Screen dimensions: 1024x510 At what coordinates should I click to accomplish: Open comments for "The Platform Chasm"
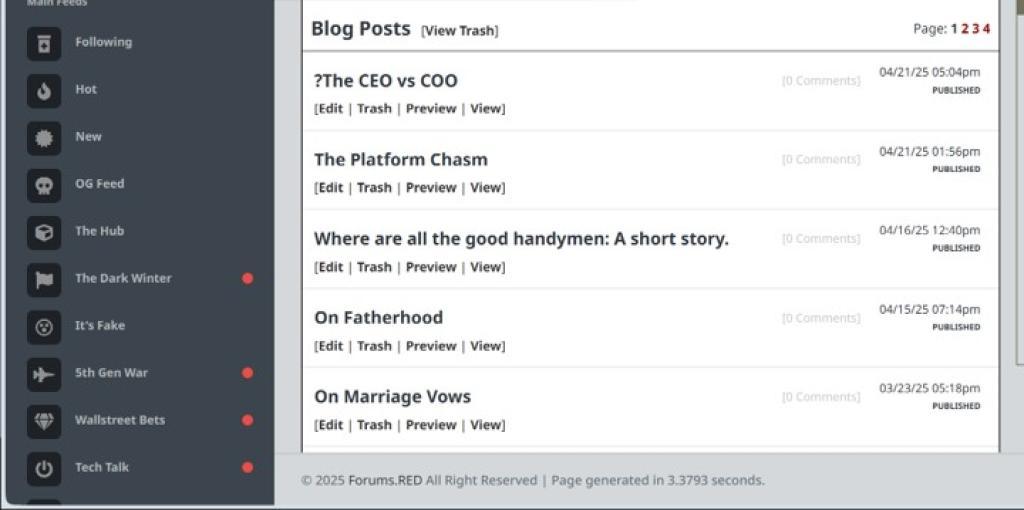point(820,160)
